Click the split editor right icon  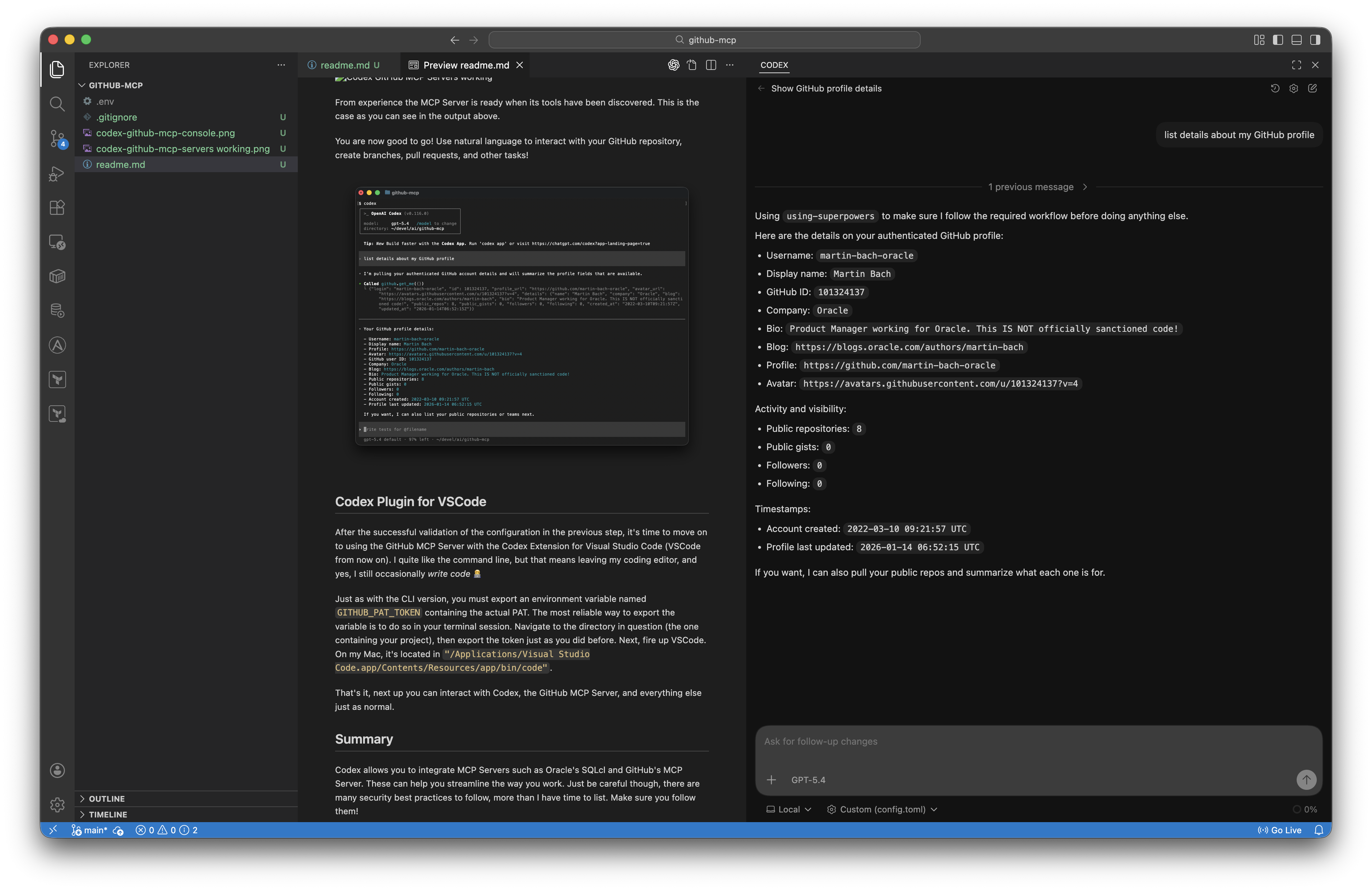point(711,65)
